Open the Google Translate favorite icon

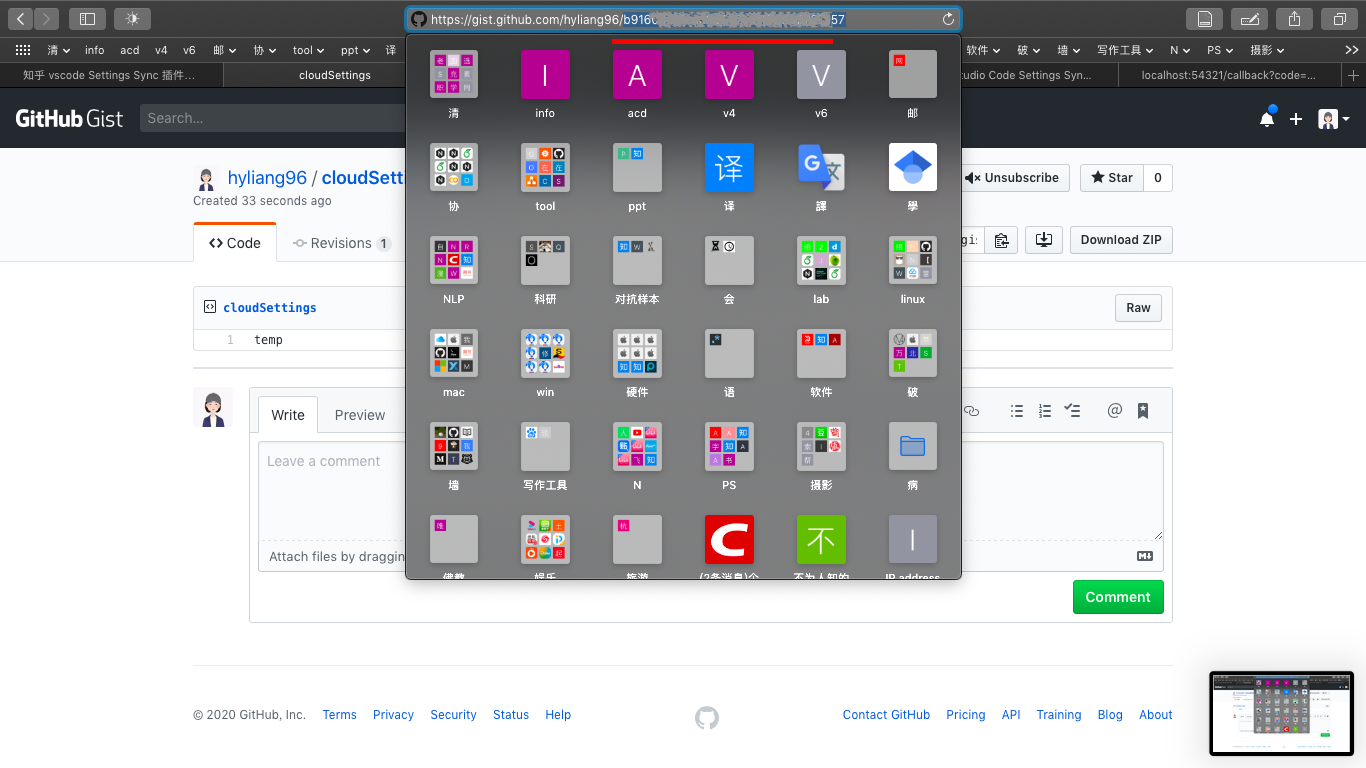821,168
